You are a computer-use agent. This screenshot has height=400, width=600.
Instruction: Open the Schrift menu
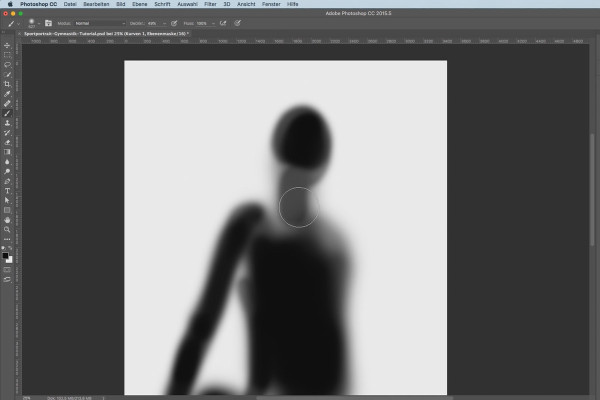[x=162, y=4]
